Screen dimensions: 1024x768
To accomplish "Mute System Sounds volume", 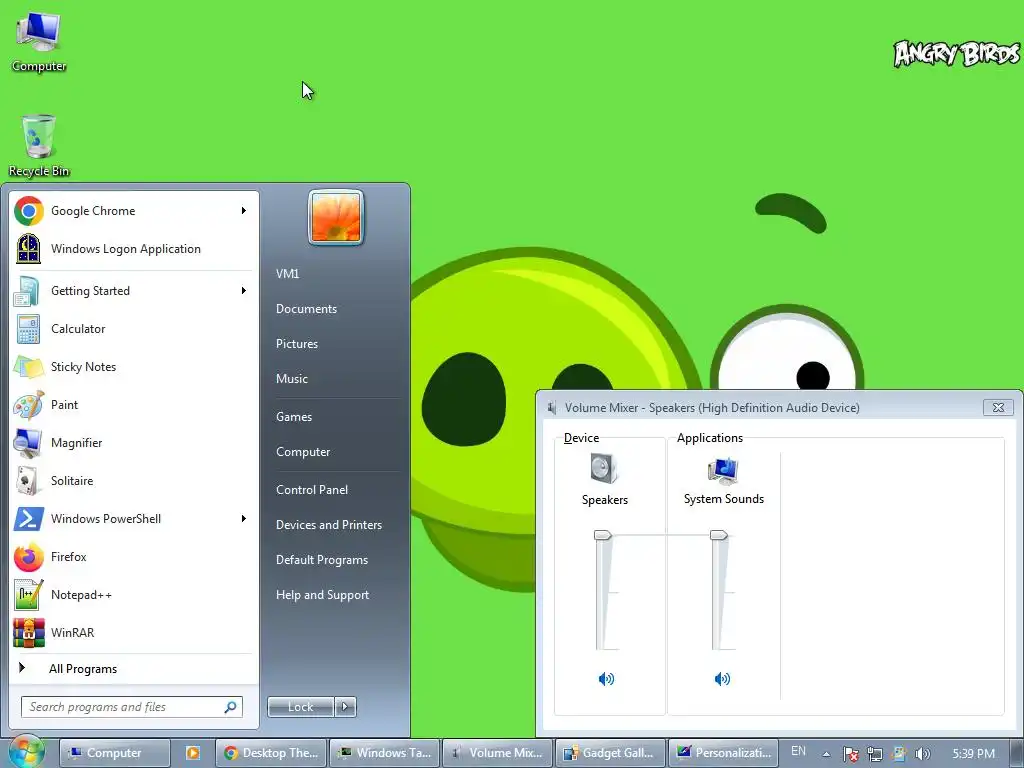I will click(722, 679).
